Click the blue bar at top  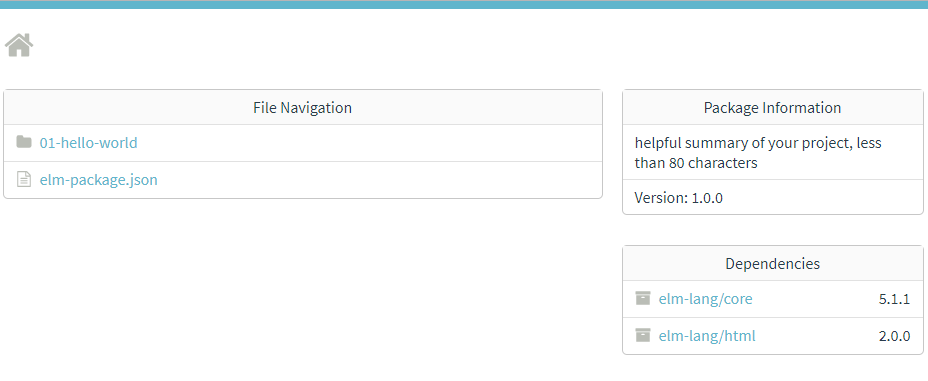point(464,4)
